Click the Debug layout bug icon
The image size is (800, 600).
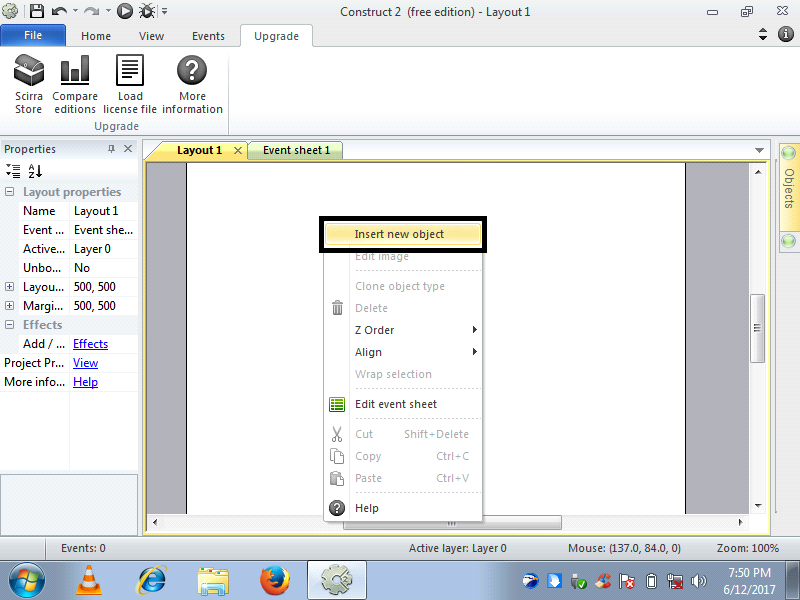147,11
